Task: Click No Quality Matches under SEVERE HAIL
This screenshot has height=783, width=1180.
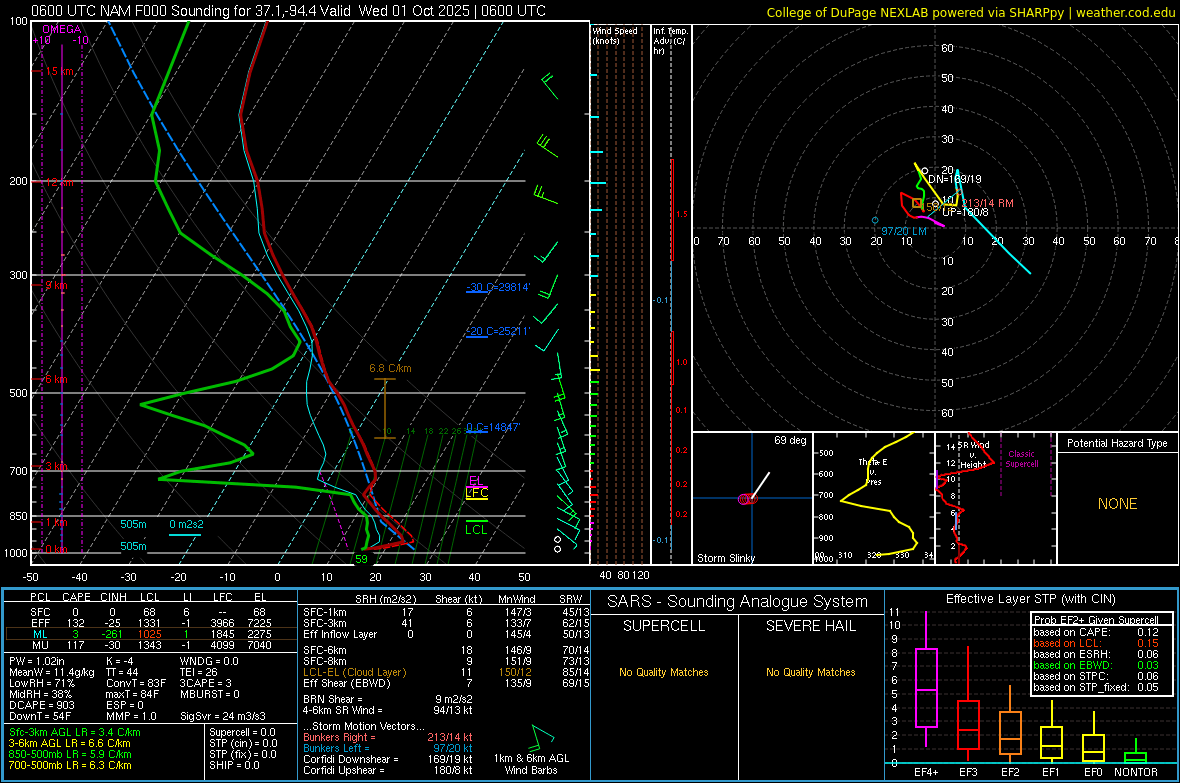Action: (x=810, y=672)
